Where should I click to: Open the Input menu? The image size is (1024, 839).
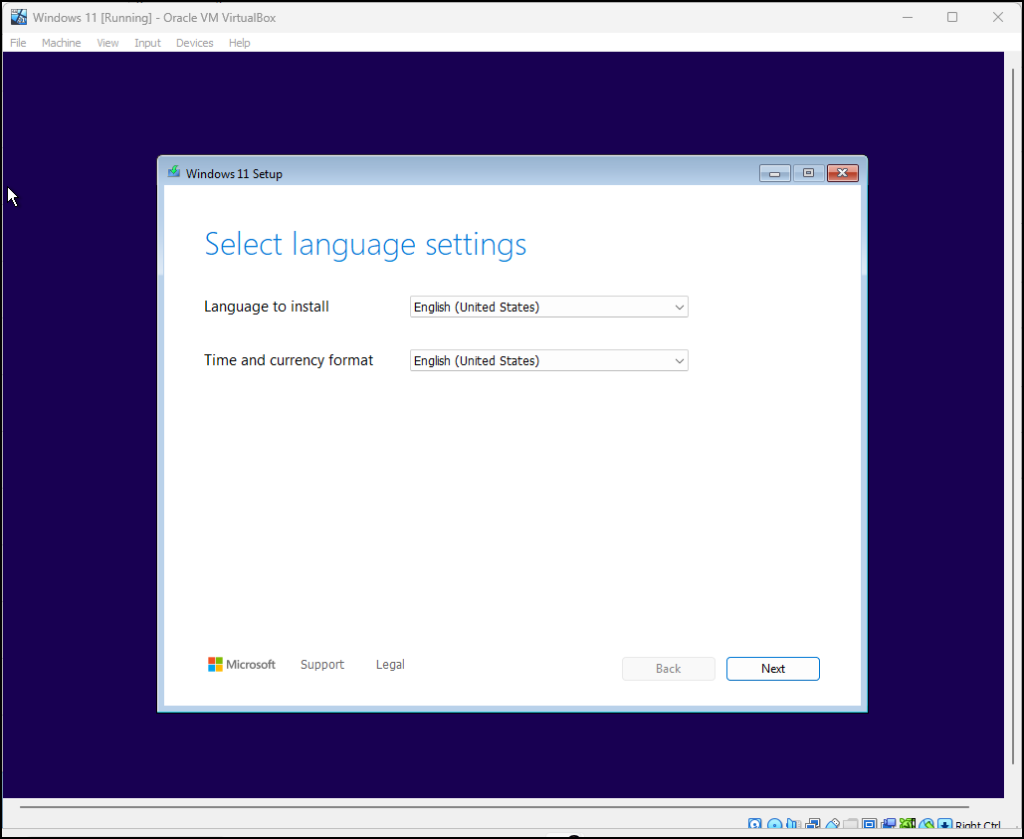coord(148,42)
